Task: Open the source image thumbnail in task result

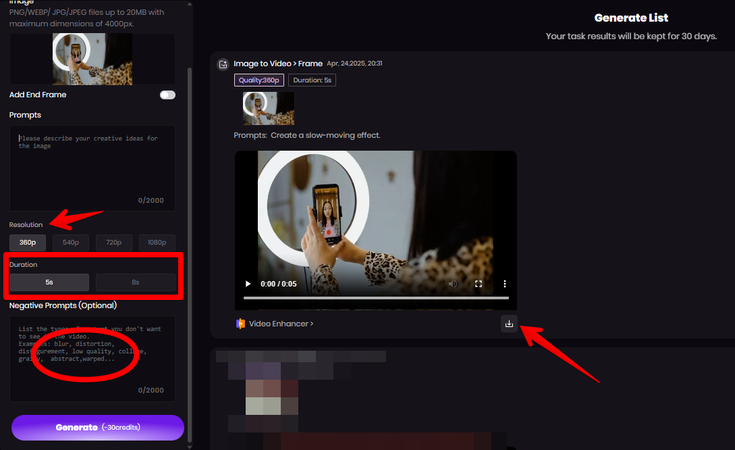Action: [269, 108]
